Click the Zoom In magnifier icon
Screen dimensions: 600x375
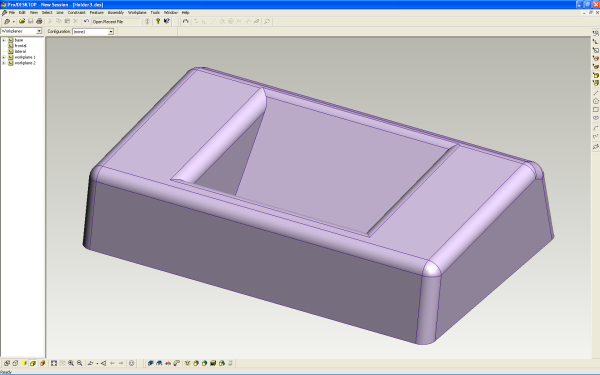(x=71, y=363)
